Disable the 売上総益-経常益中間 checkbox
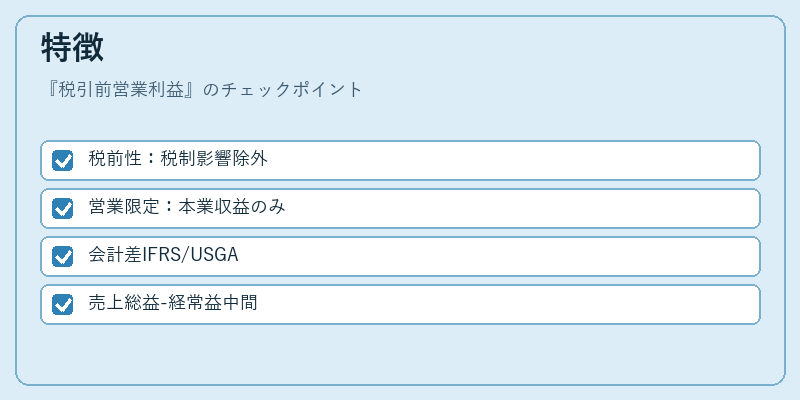This screenshot has width=800, height=400. click(x=62, y=305)
